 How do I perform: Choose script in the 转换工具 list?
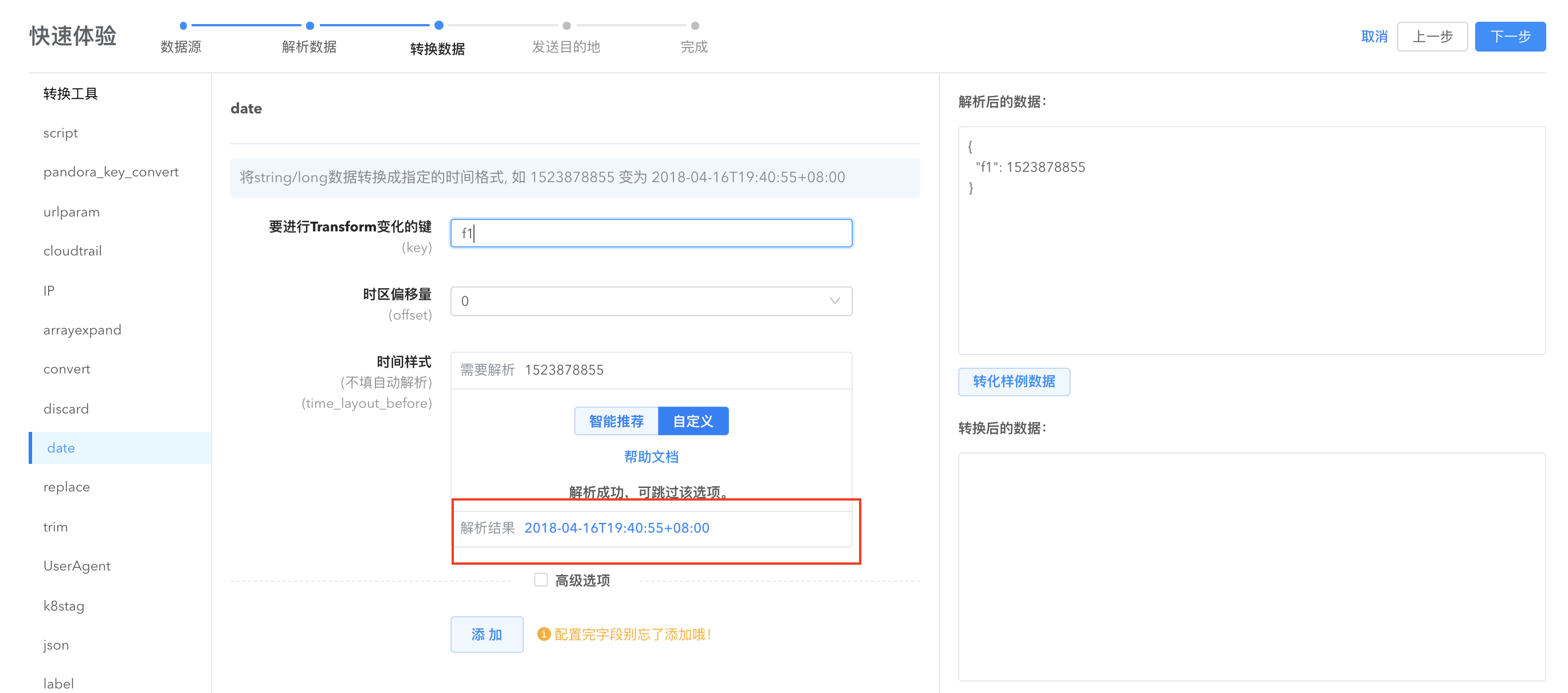click(x=60, y=133)
